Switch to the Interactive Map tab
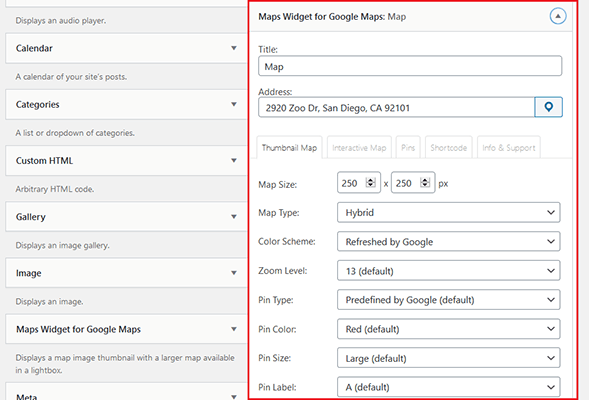This screenshot has height=400, width=589. coord(359,148)
